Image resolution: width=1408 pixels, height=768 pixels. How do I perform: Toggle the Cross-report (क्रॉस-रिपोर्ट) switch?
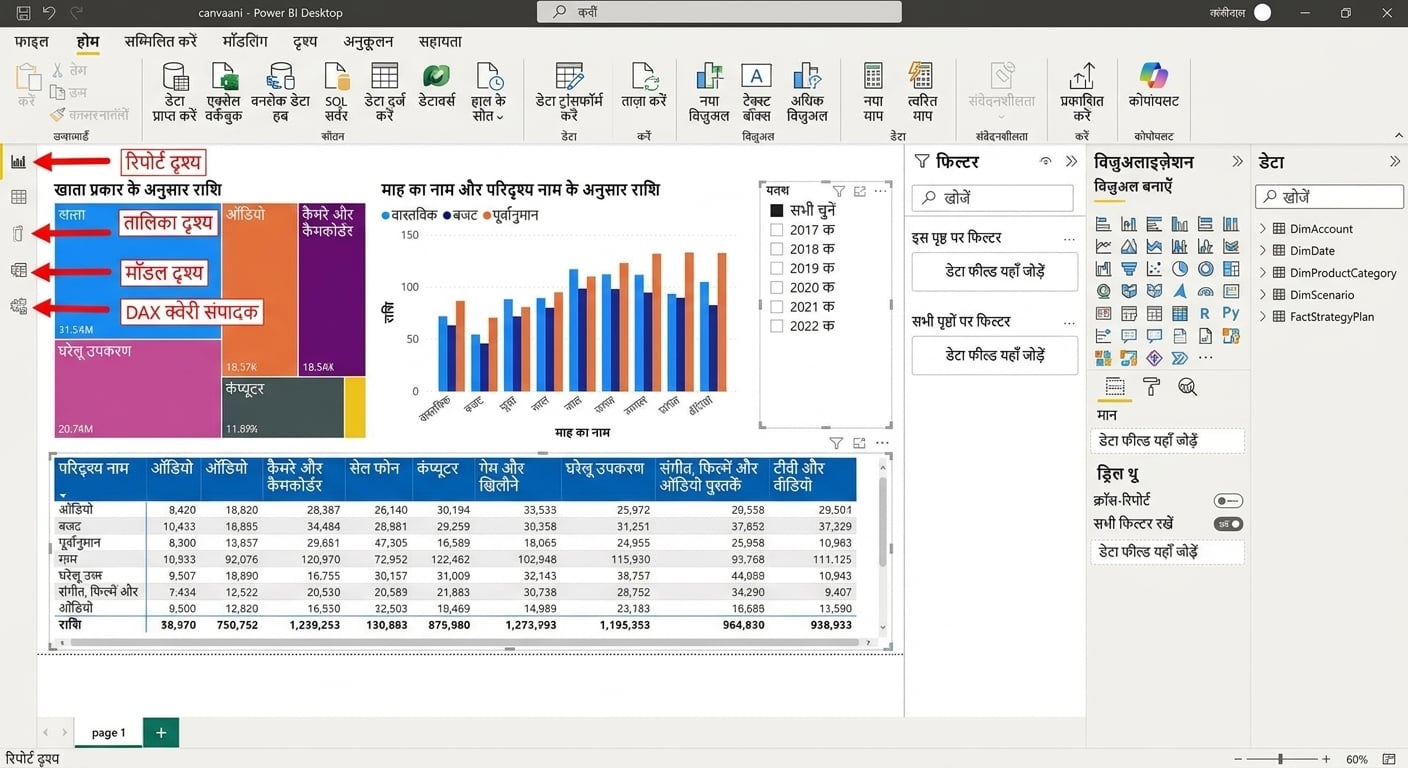1228,500
